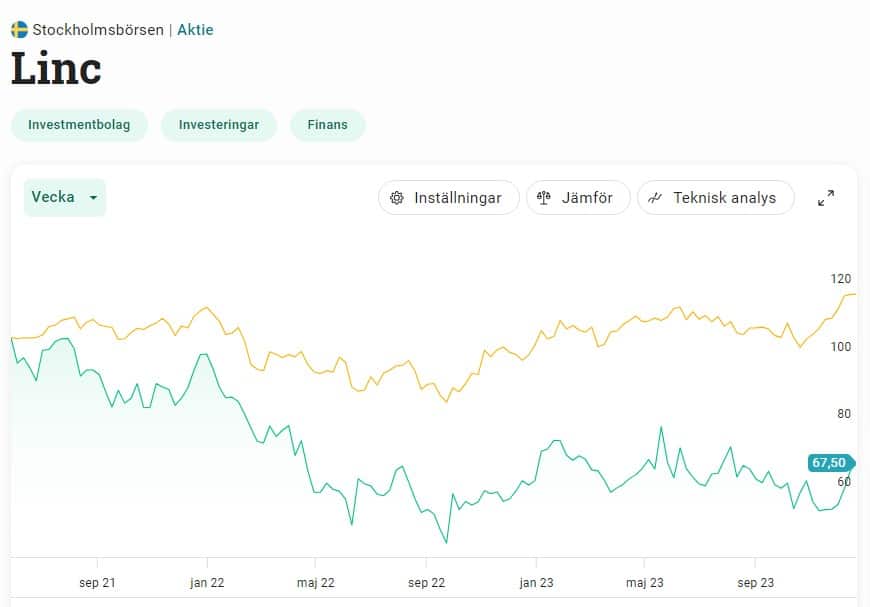Click the 67,50 price label
This screenshot has width=870, height=607.
click(829, 462)
